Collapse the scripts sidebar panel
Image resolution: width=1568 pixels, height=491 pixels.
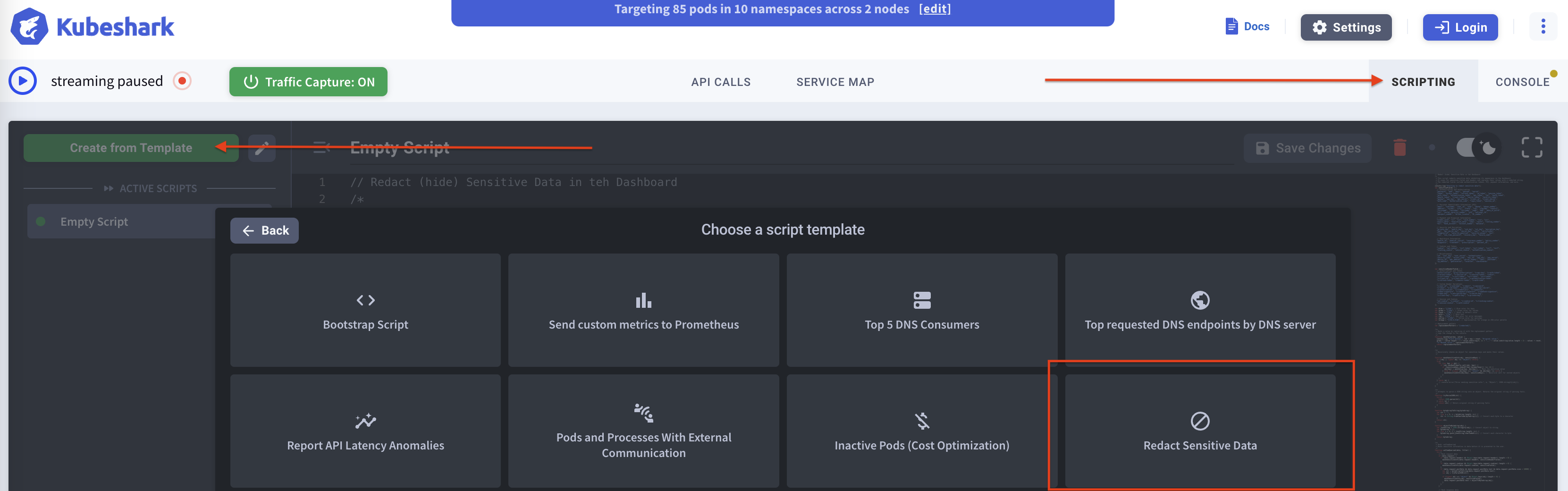point(321,147)
